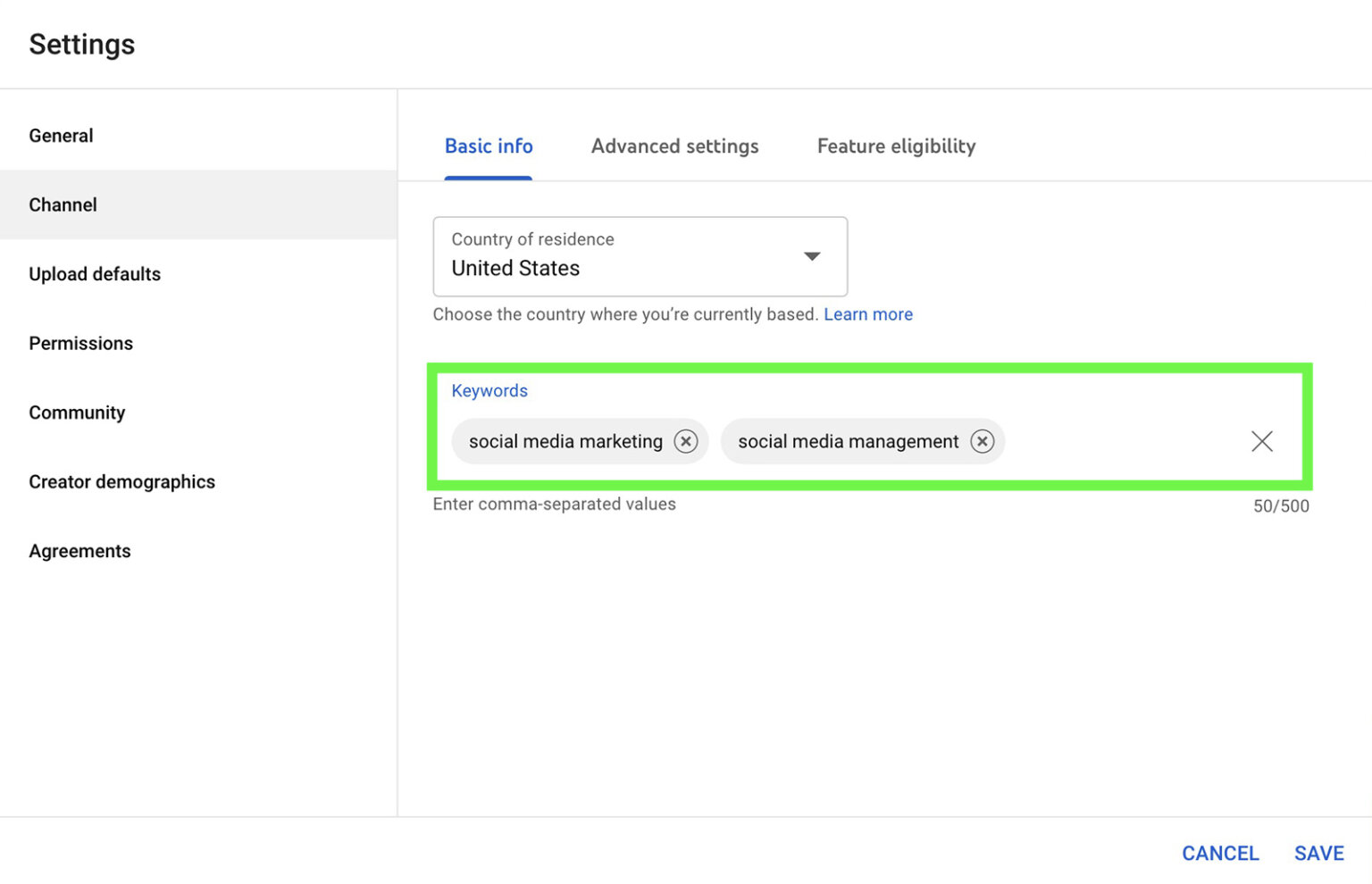Click the 50/500 character counter

pyautogui.click(x=1281, y=505)
